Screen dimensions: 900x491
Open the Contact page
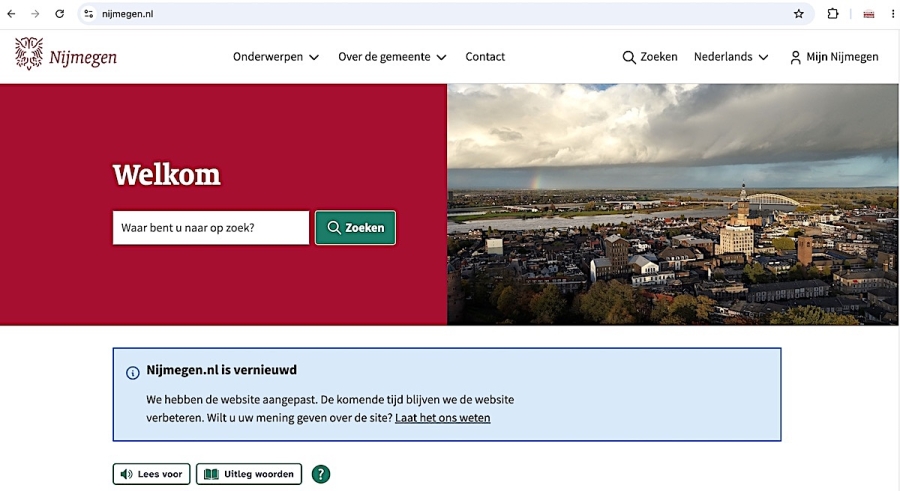(485, 57)
